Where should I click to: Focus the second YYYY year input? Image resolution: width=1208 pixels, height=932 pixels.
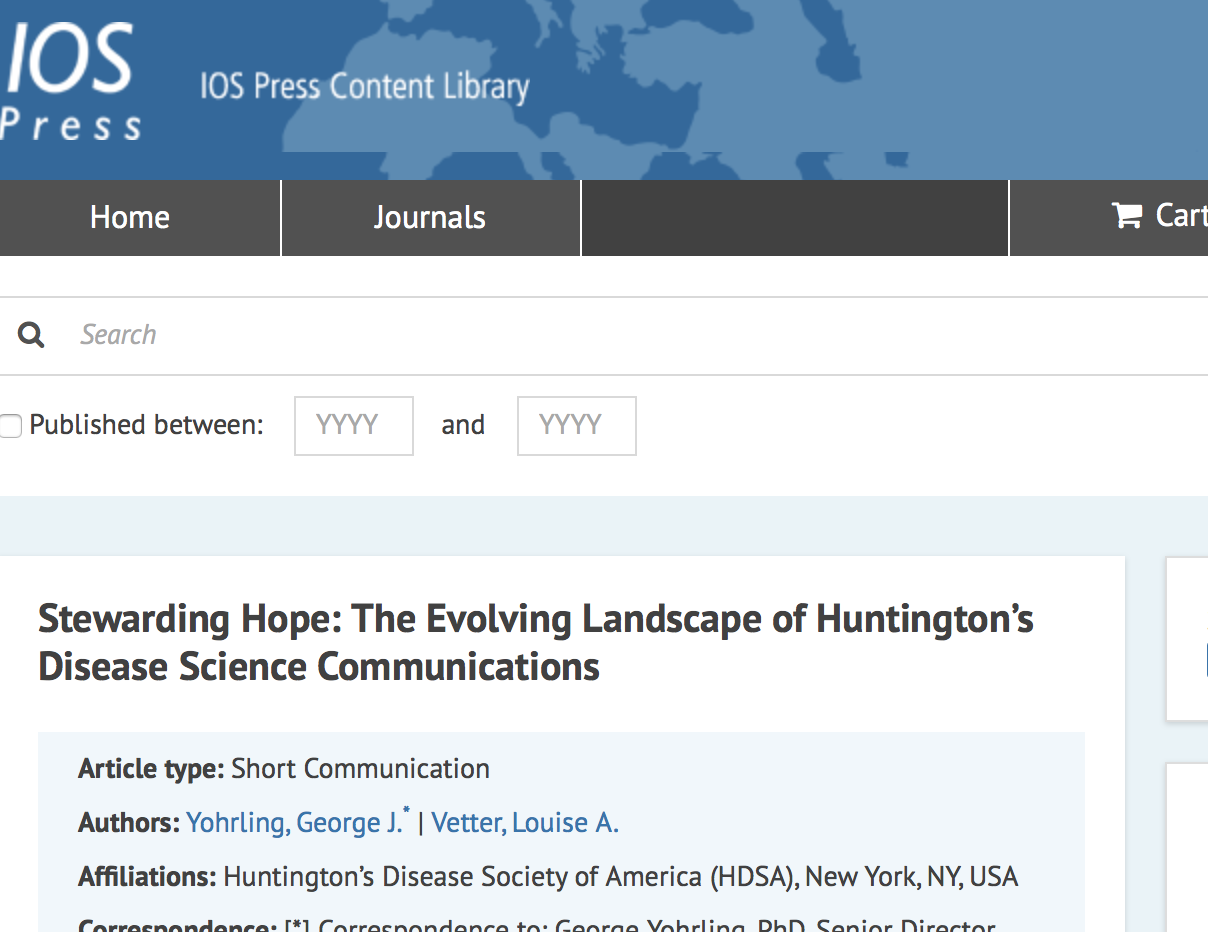(576, 425)
